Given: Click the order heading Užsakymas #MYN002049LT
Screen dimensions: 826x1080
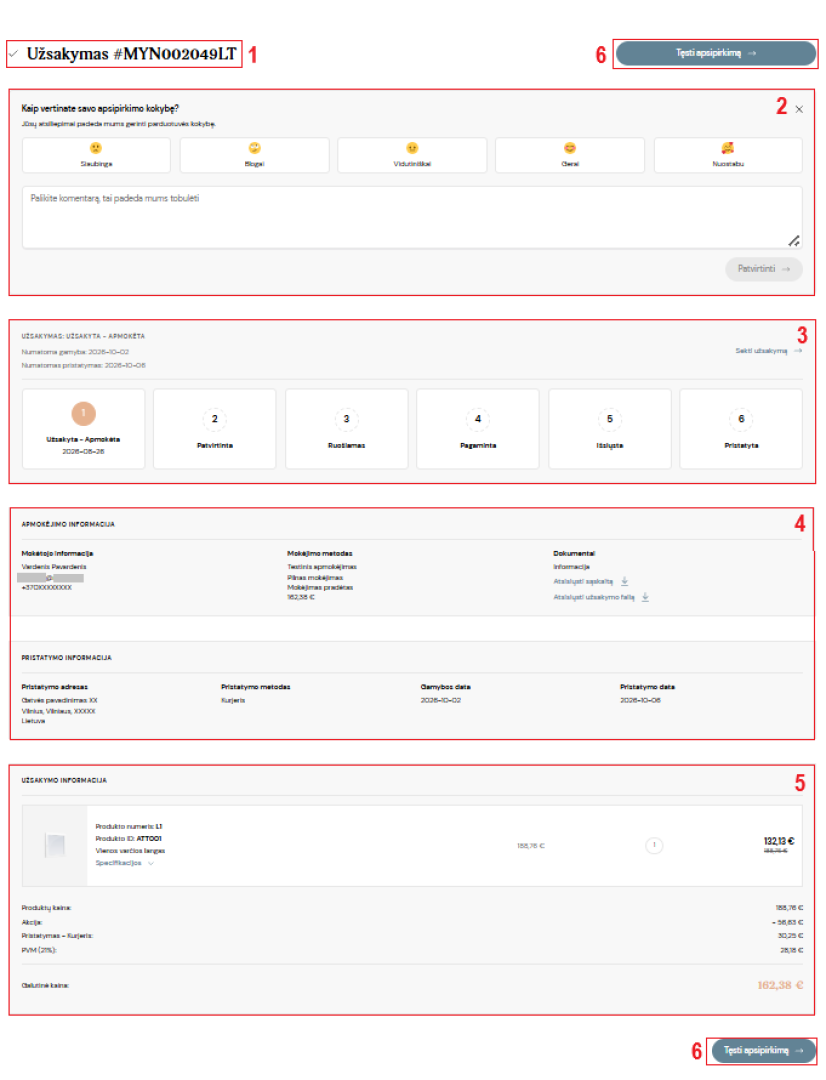Looking at the screenshot, I should point(132,54).
